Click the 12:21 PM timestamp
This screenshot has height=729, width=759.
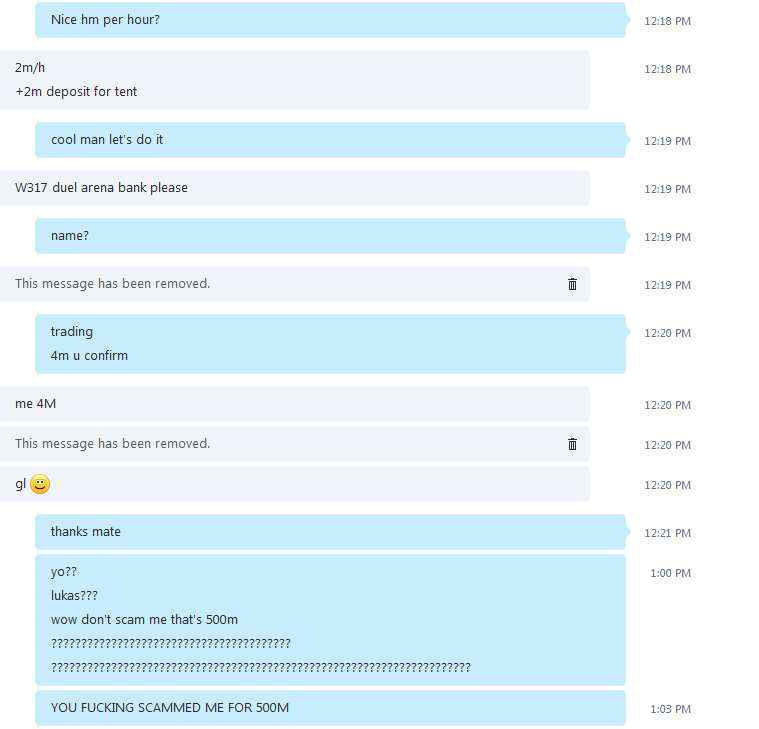click(667, 533)
